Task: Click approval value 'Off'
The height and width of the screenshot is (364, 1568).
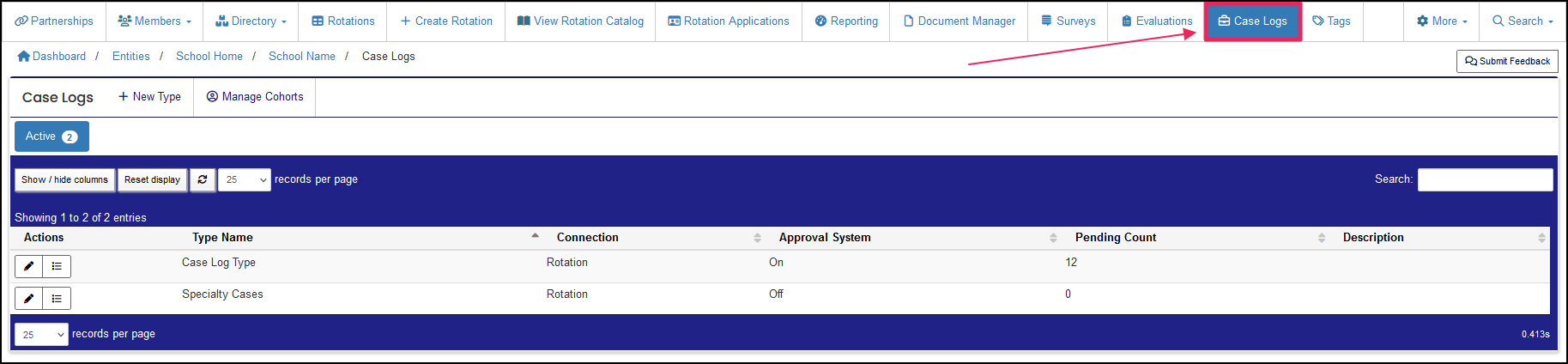Action: tap(776, 294)
